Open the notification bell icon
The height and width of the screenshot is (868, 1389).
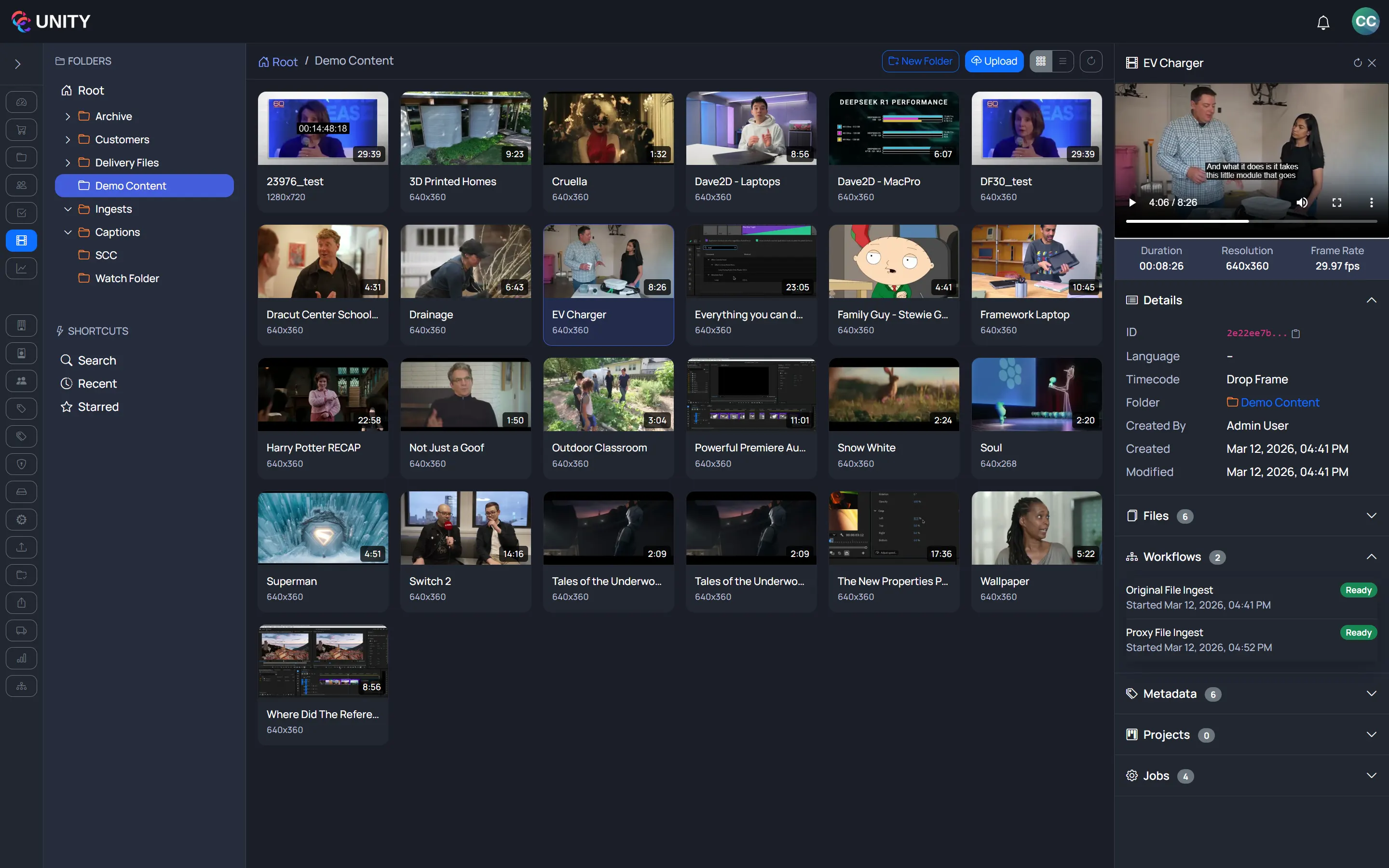(x=1322, y=22)
